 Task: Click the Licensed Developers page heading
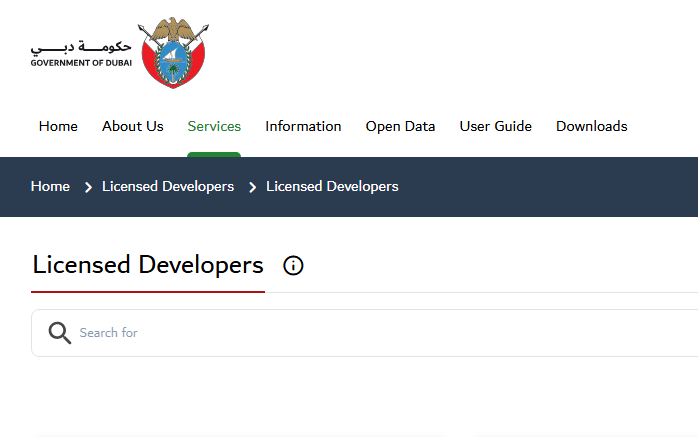[x=148, y=265]
